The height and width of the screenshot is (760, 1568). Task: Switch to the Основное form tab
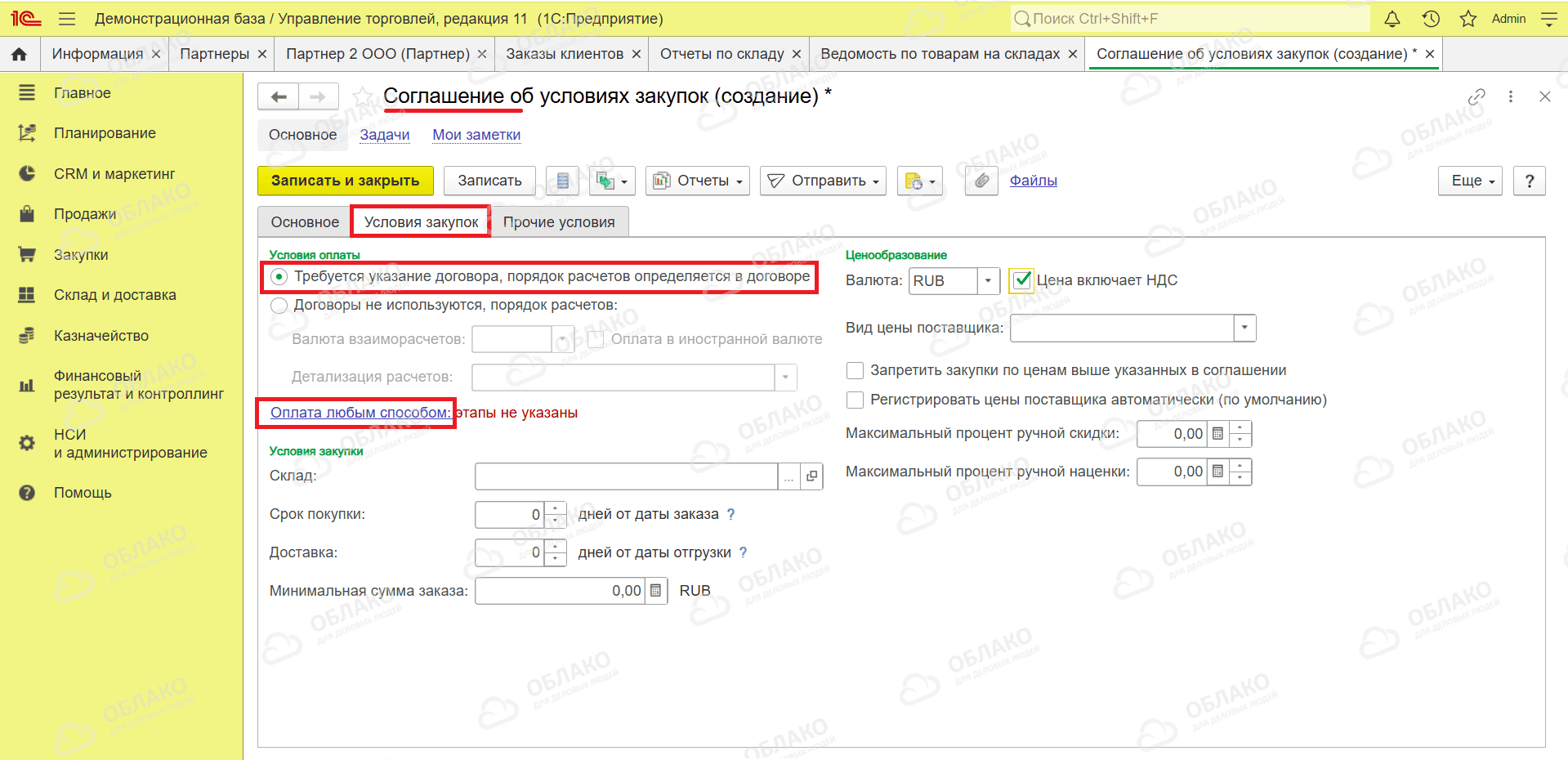click(305, 222)
